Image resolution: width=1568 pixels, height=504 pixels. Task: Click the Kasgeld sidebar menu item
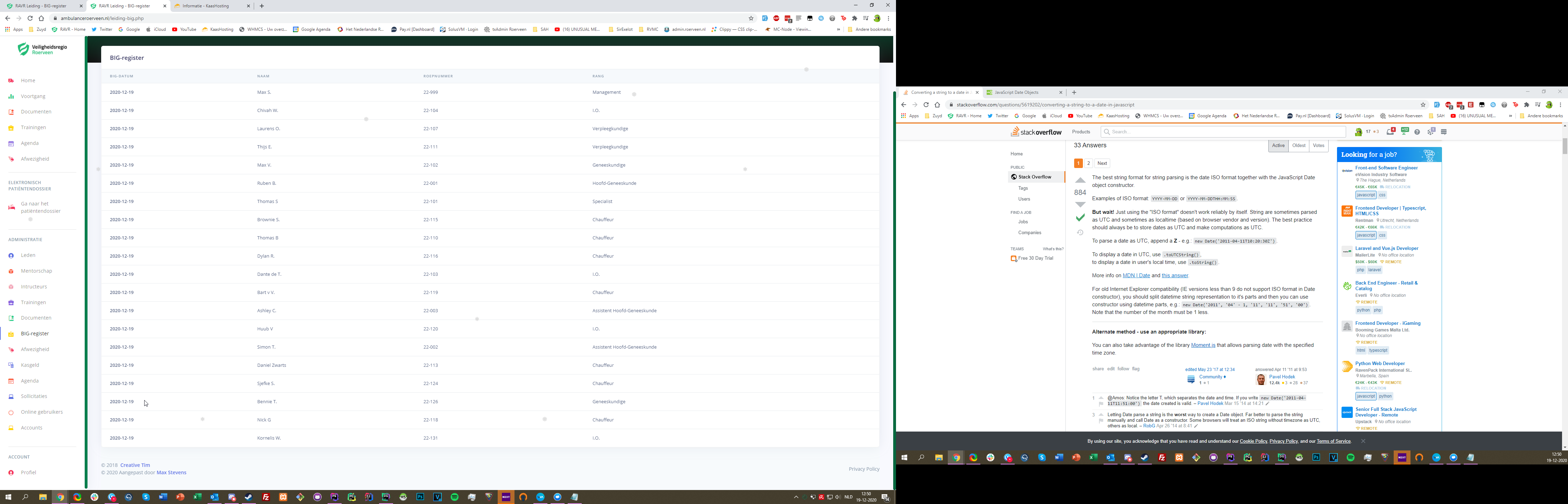pyautogui.click(x=30, y=365)
